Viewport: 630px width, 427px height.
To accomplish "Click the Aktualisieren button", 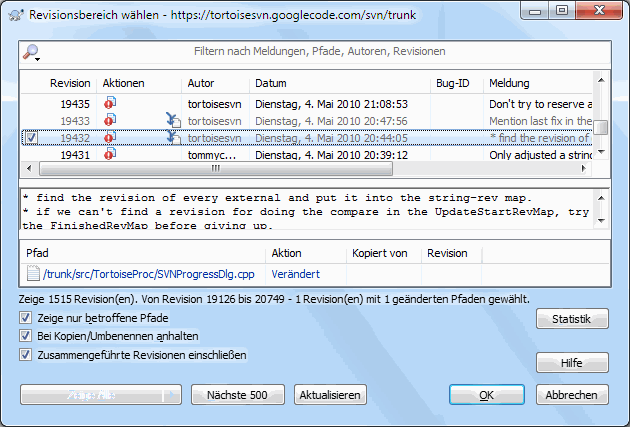I will tap(330, 395).
